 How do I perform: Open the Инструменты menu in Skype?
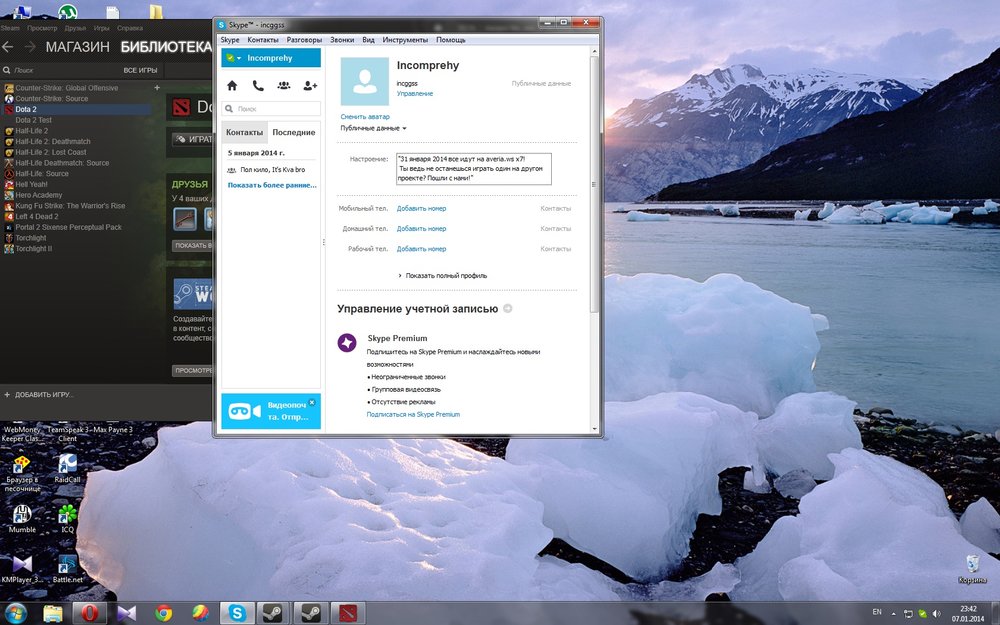click(x=404, y=40)
